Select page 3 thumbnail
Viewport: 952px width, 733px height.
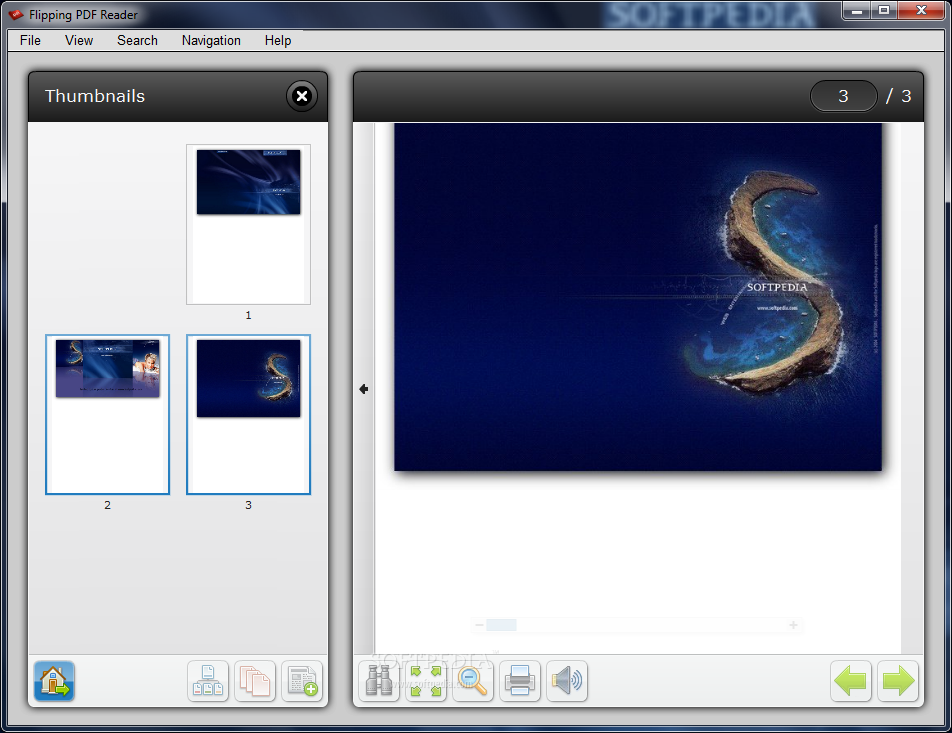click(x=248, y=414)
